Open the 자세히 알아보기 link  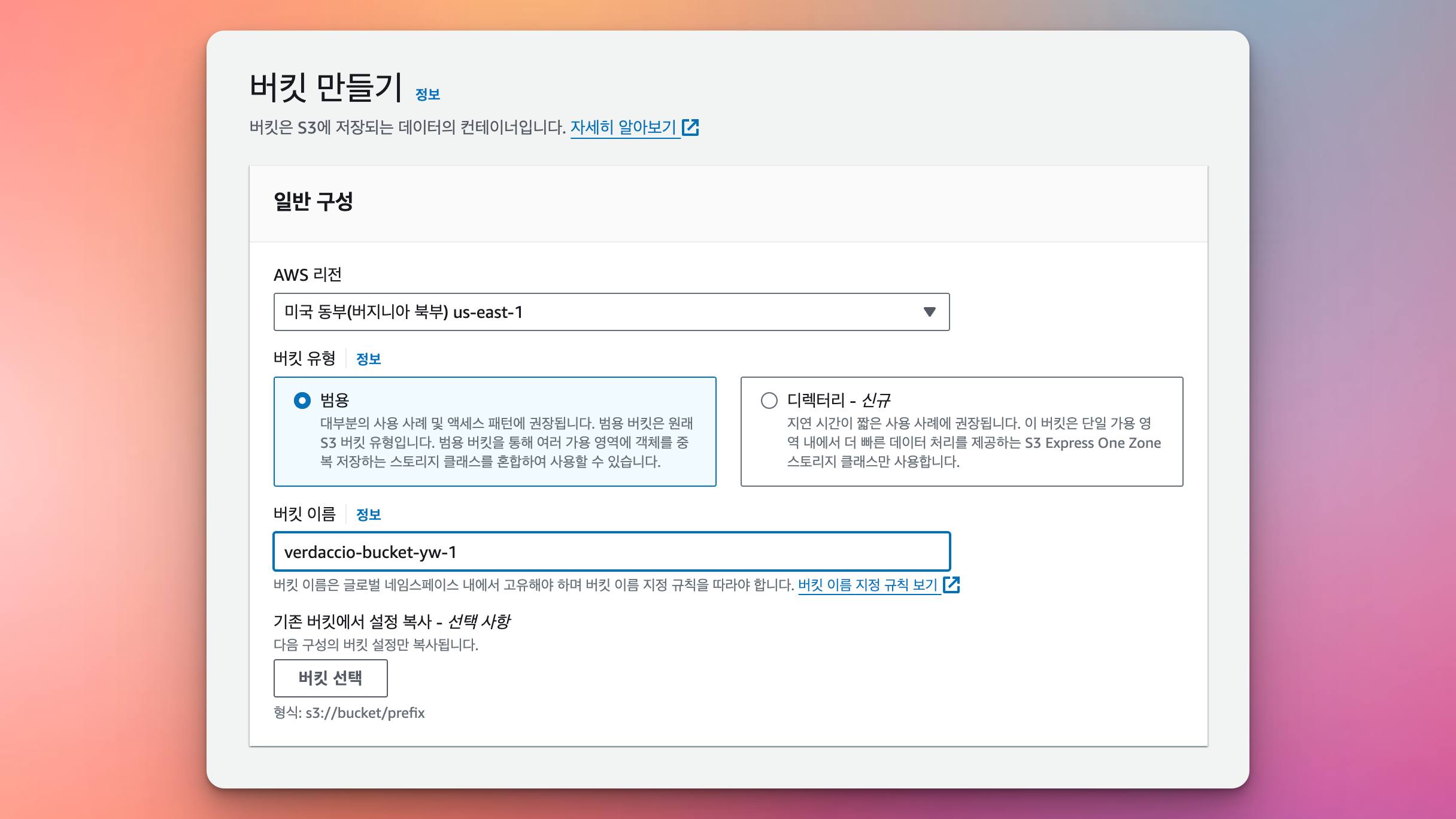623,128
